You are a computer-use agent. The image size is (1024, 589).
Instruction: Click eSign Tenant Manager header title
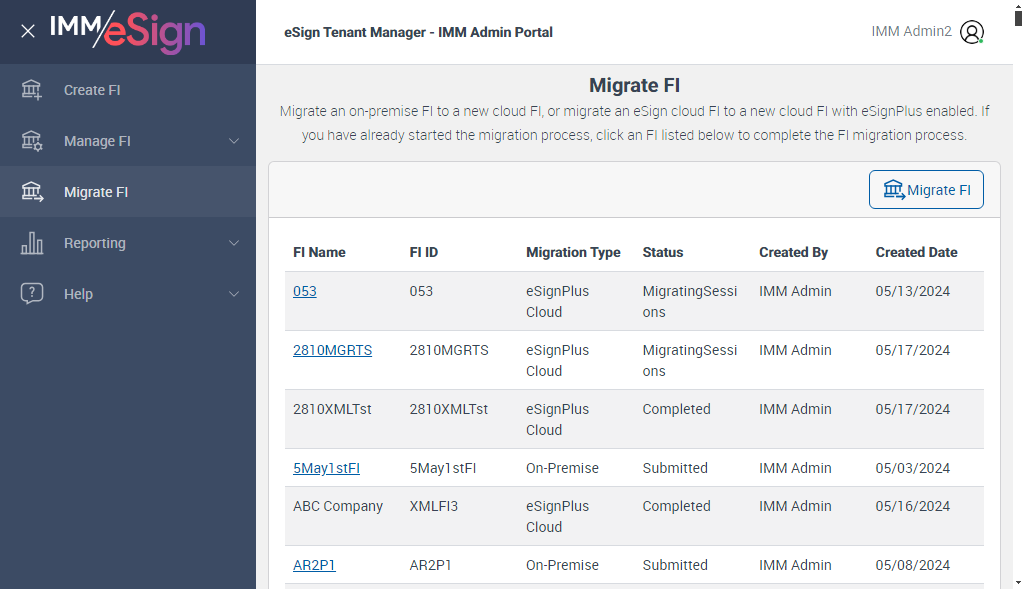[x=418, y=32]
